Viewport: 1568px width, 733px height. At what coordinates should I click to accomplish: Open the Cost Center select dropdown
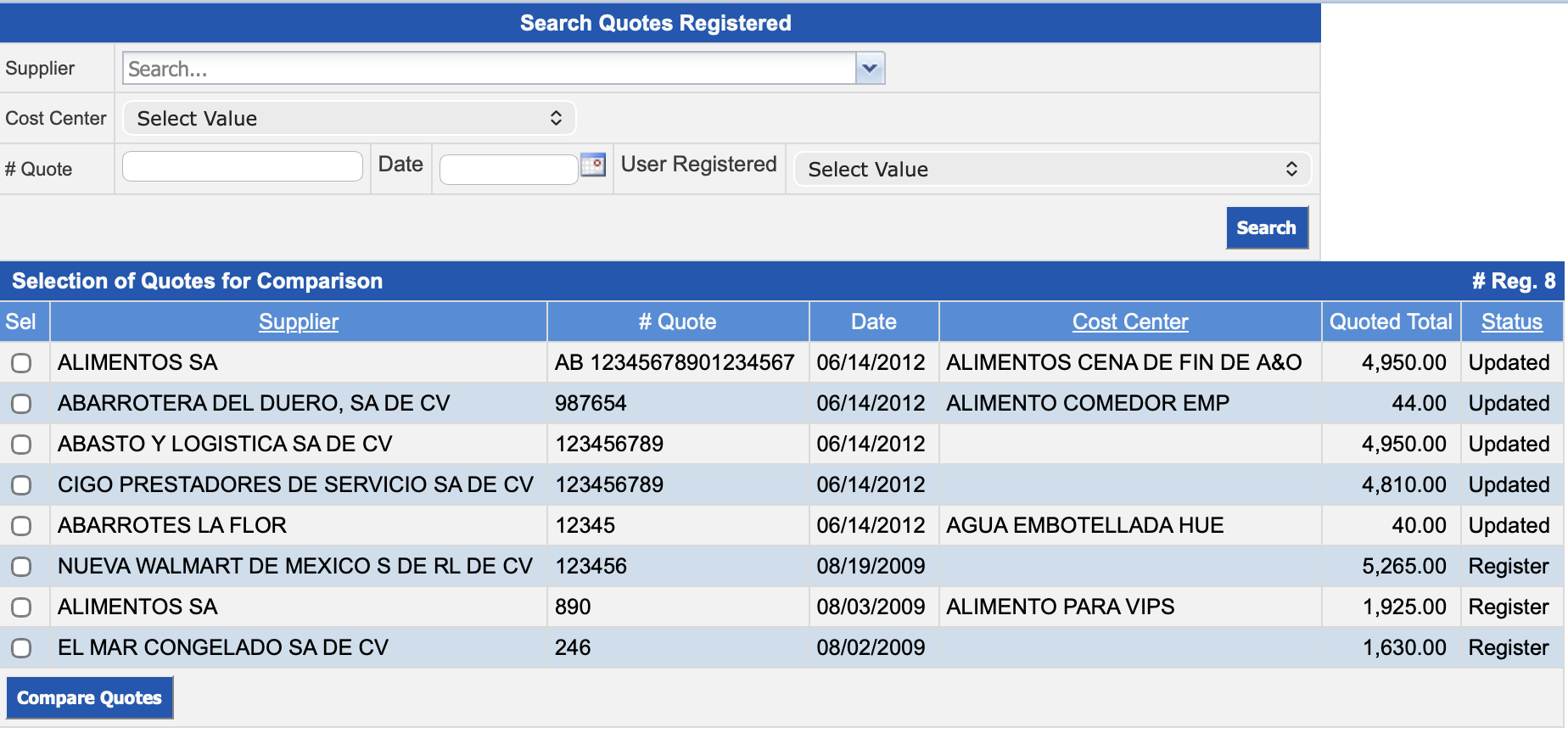click(x=349, y=119)
